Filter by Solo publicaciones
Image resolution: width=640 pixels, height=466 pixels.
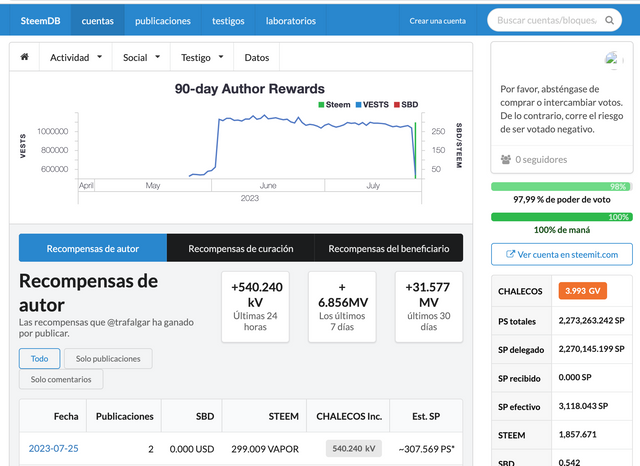point(108,359)
